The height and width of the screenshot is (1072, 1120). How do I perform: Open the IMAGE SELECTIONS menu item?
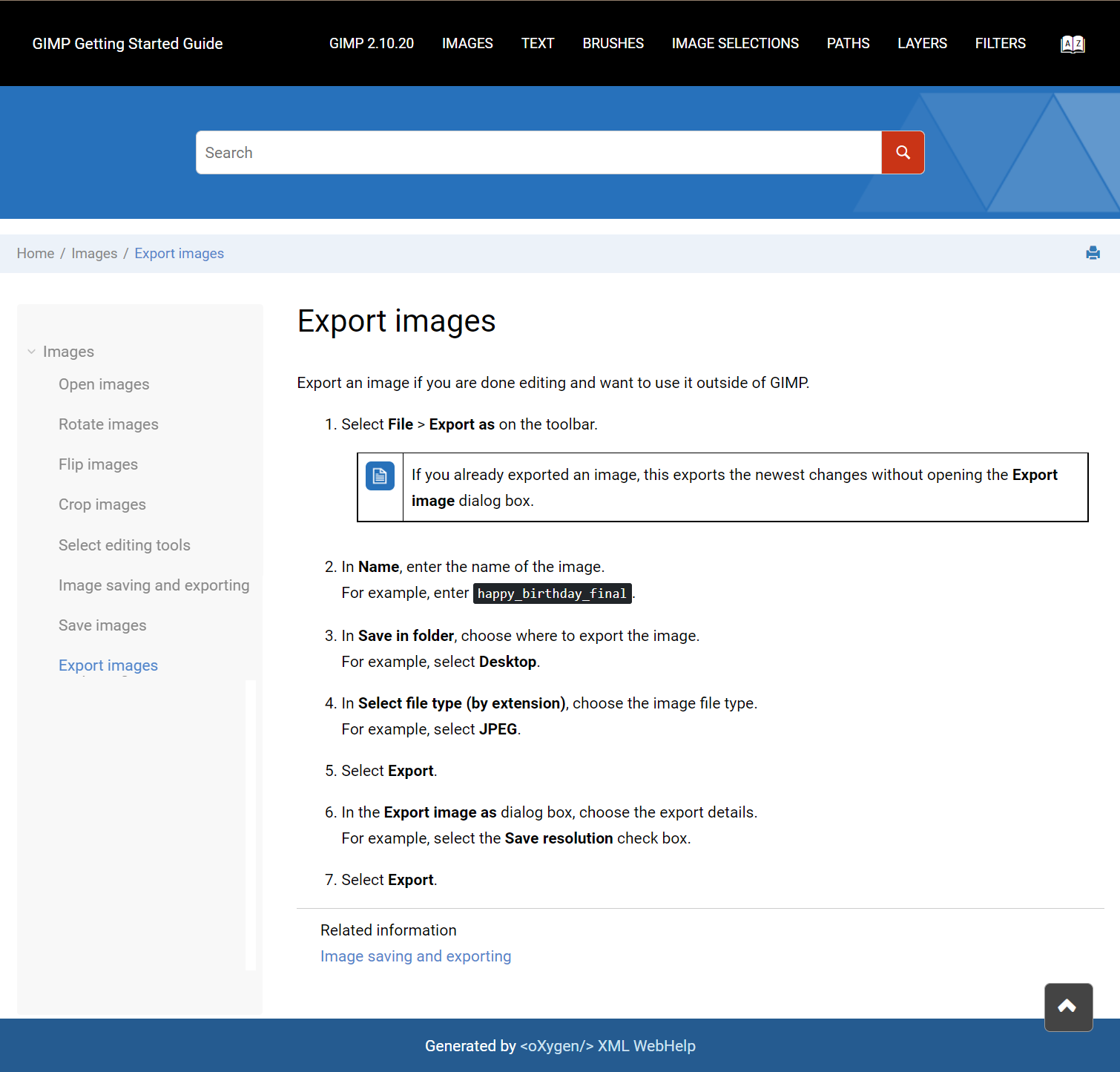pyautogui.click(x=735, y=44)
